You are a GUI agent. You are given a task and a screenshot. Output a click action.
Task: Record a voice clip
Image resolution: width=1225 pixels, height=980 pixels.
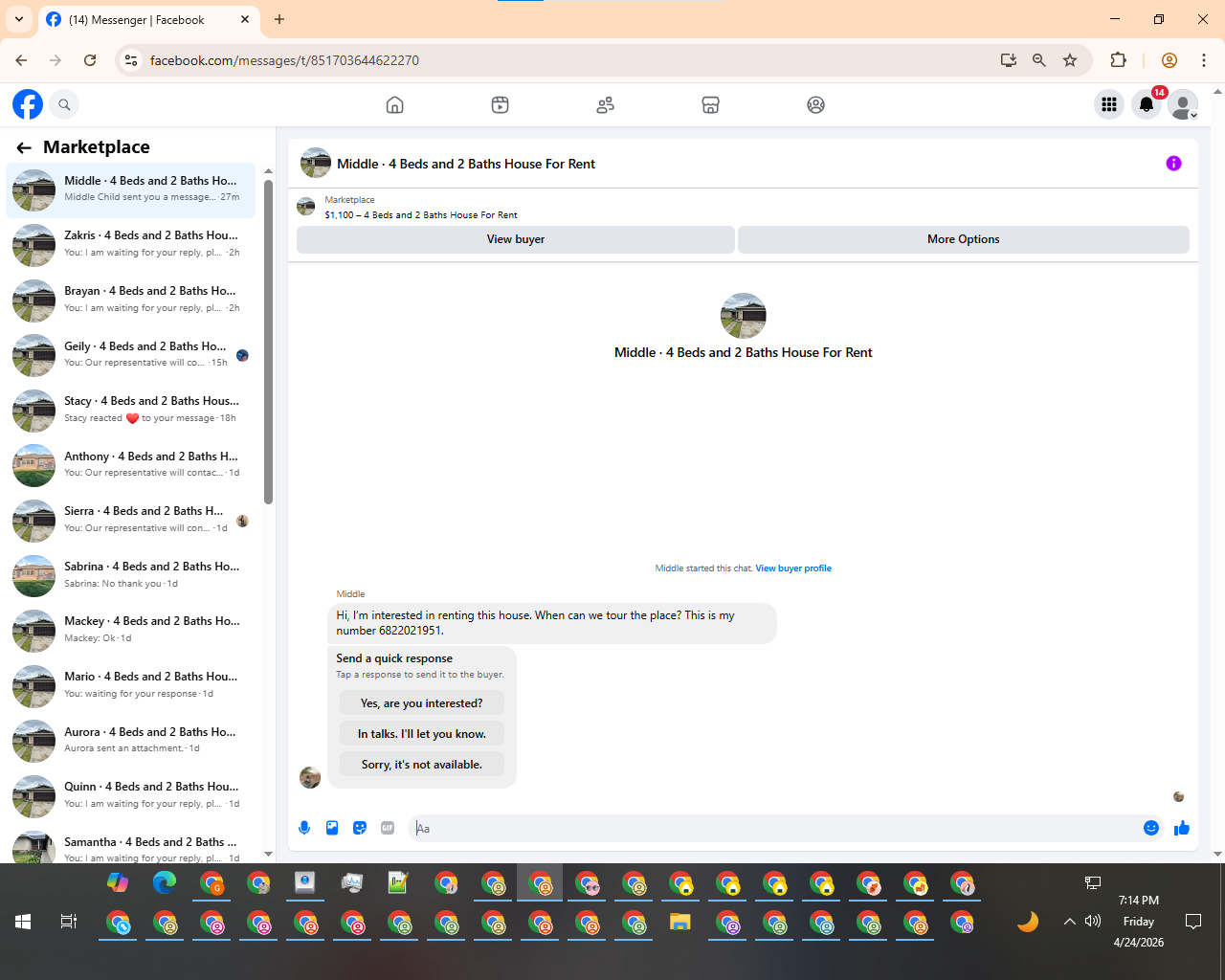click(x=304, y=828)
